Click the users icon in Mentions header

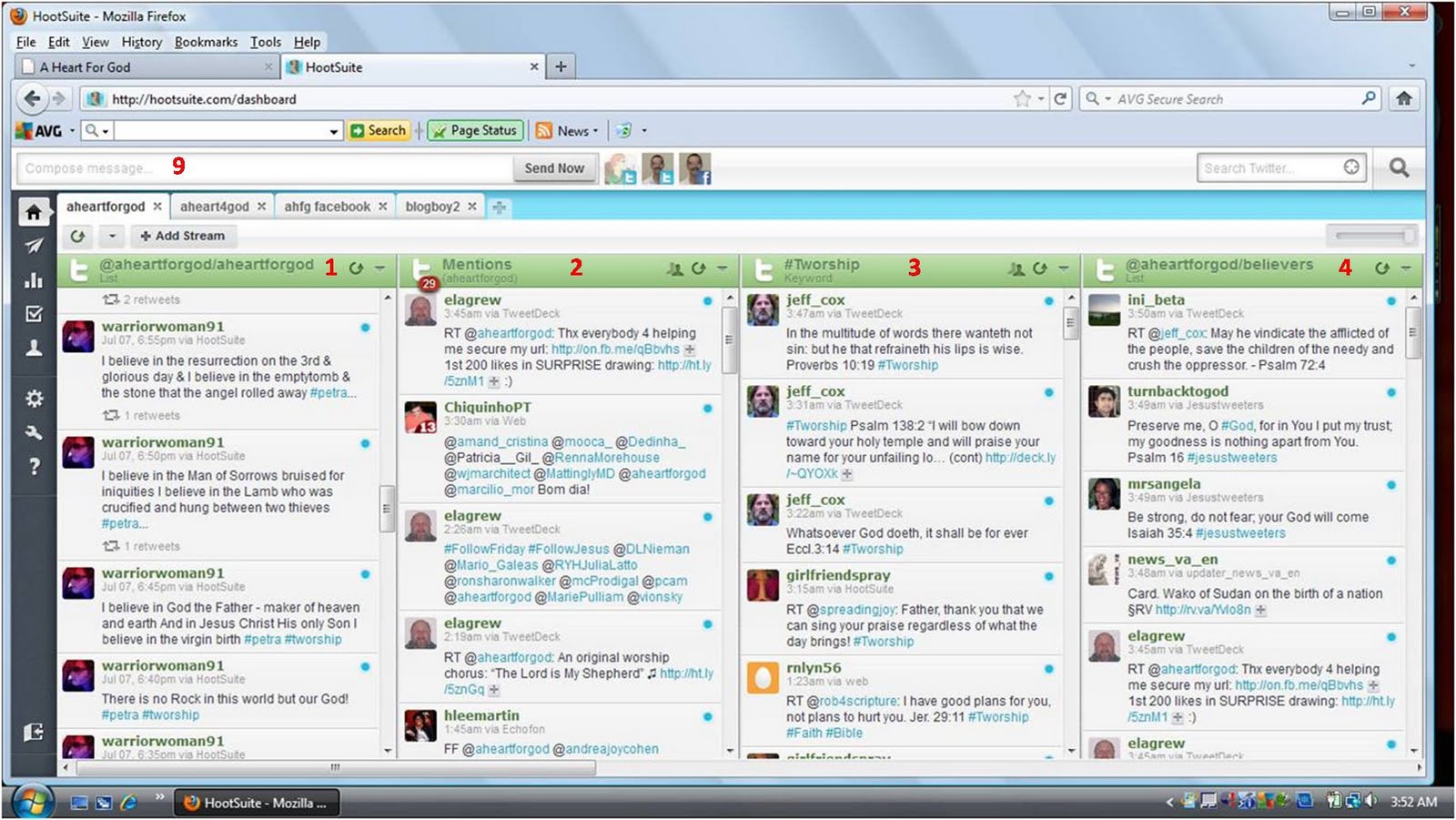point(674,268)
